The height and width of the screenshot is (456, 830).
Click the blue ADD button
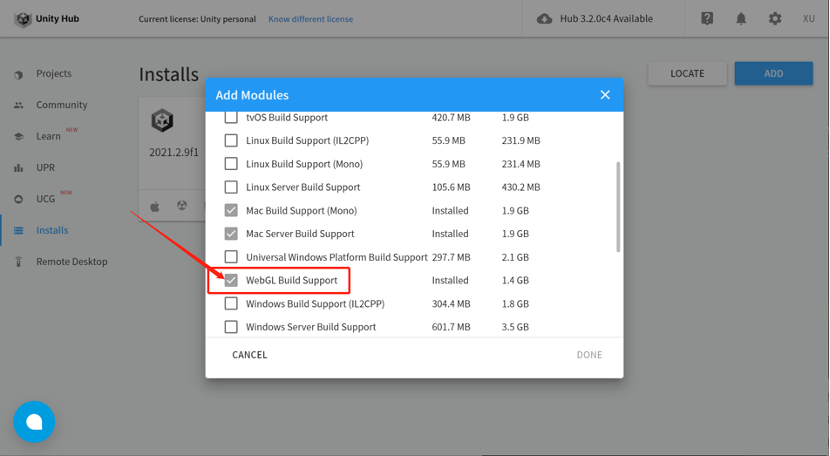tap(773, 73)
